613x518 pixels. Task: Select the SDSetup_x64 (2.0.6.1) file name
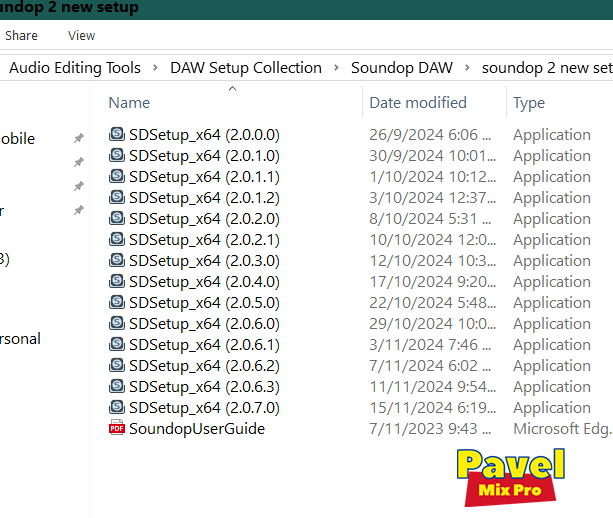[x=204, y=345]
